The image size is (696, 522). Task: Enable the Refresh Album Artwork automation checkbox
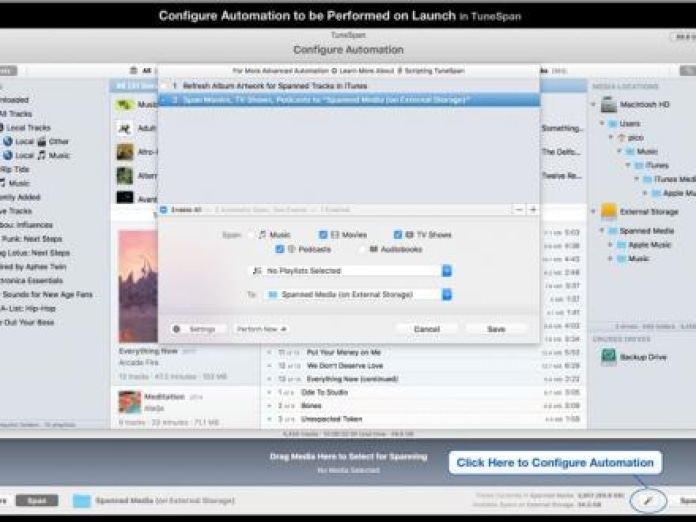point(164,86)
